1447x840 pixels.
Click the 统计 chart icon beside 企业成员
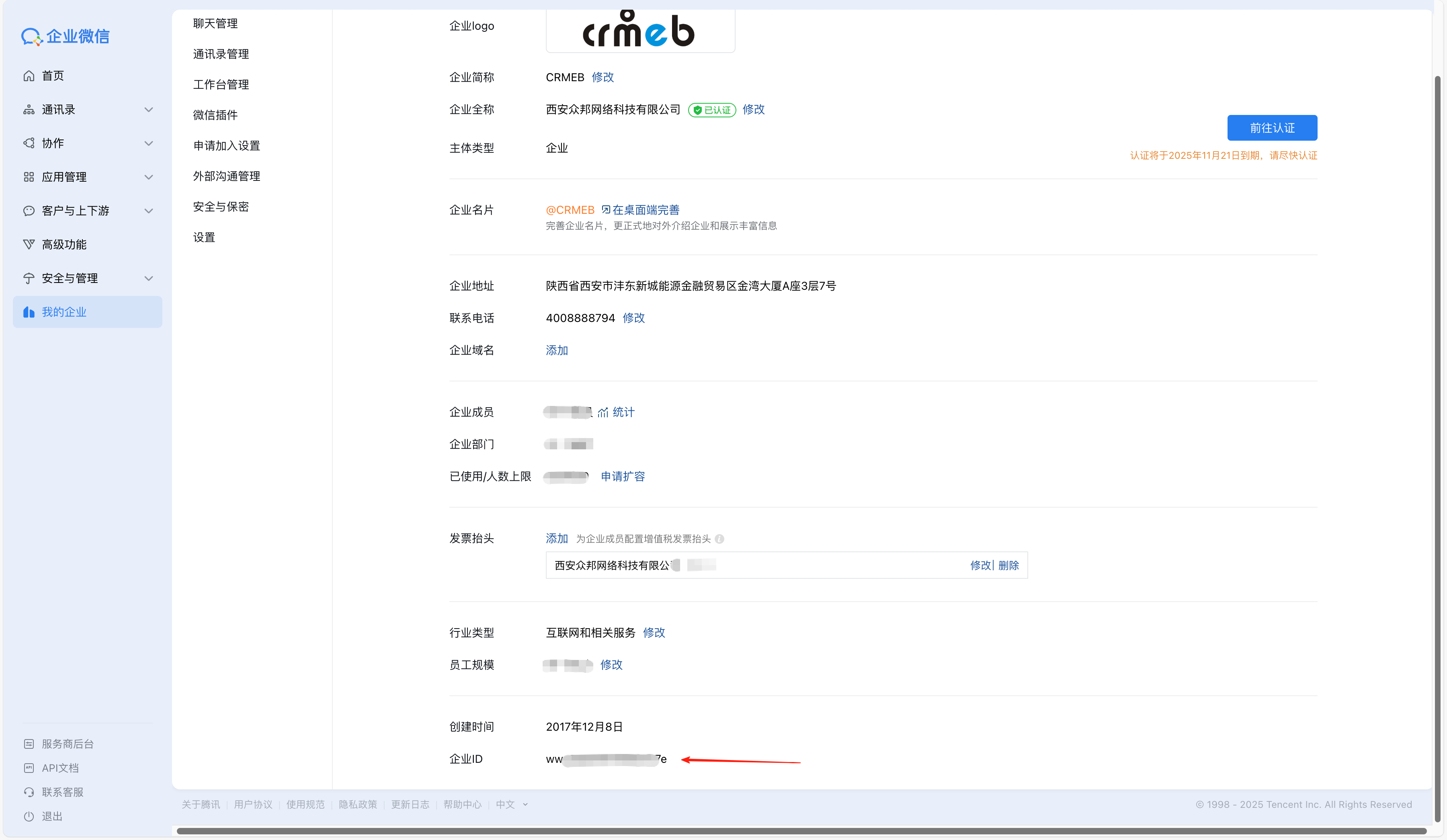click(603, 412)
